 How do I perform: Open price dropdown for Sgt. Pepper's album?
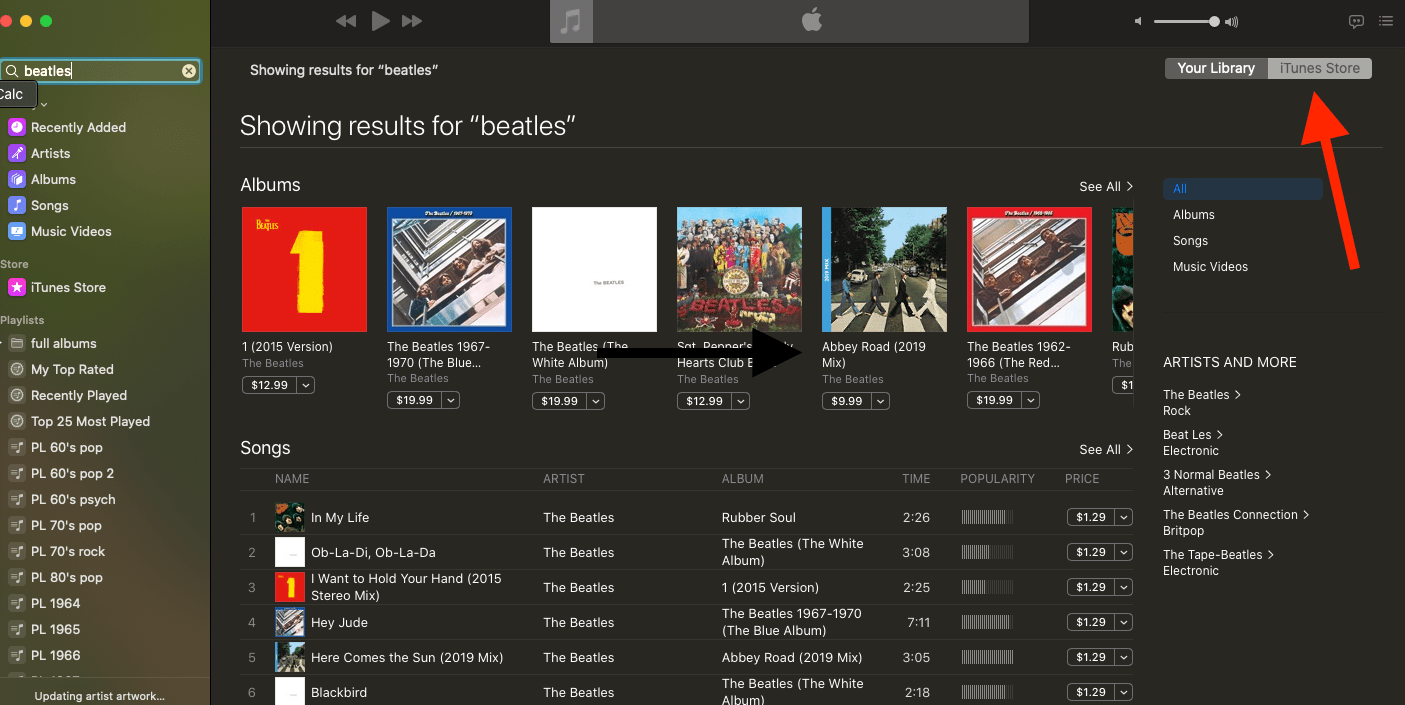pyautogui.click(x=741, y=401)
